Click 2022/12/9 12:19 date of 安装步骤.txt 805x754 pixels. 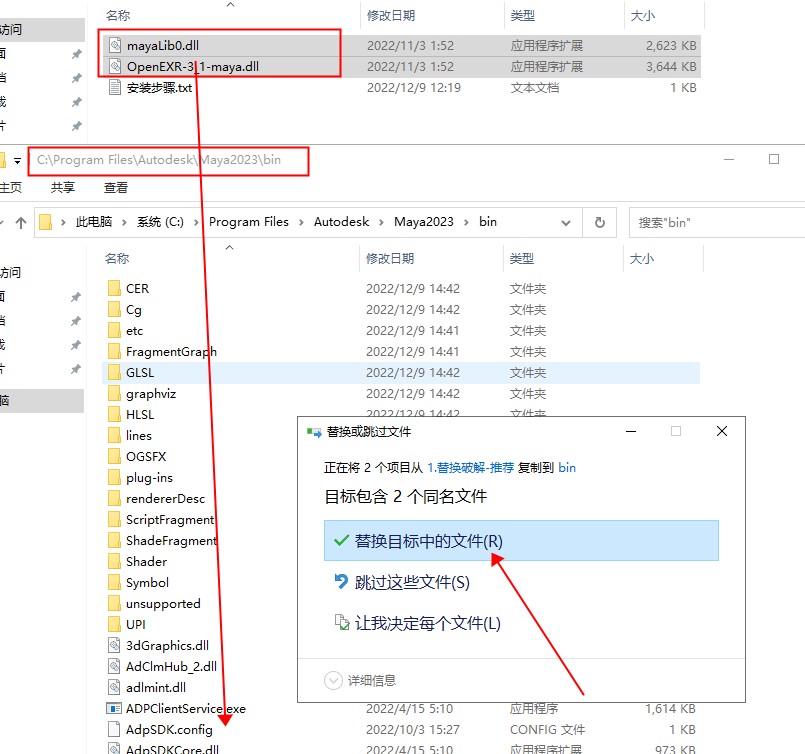414,88
